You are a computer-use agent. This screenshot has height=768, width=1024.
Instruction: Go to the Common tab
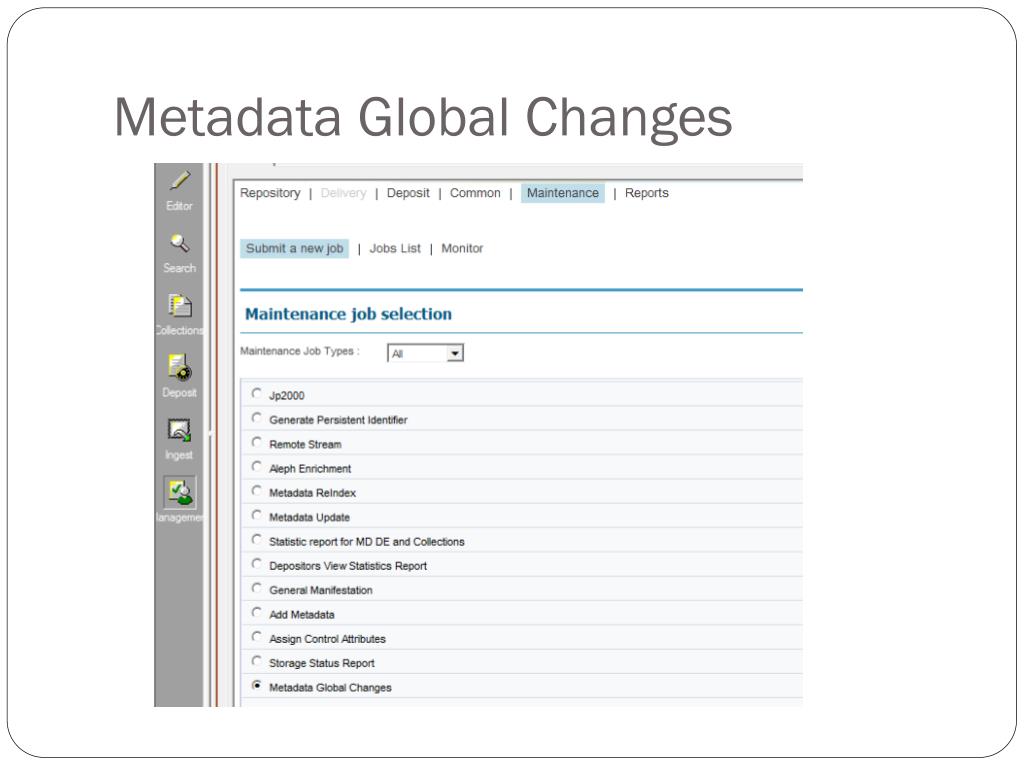point(475,193)
